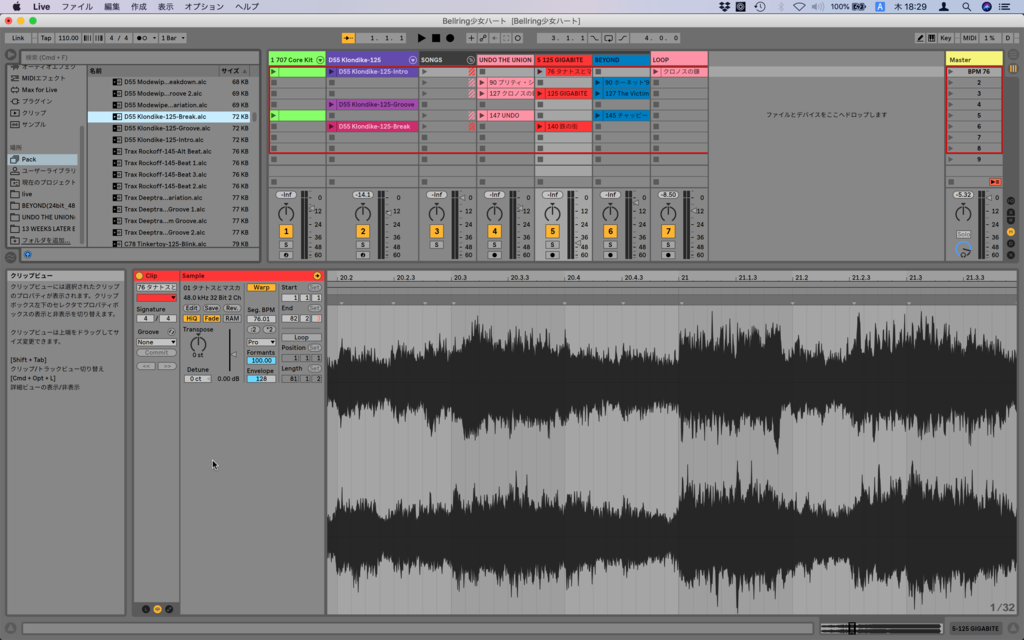Launch Master scene BPM 76
The height and width of the screenshot is (640, 1024).
point(951,72)
